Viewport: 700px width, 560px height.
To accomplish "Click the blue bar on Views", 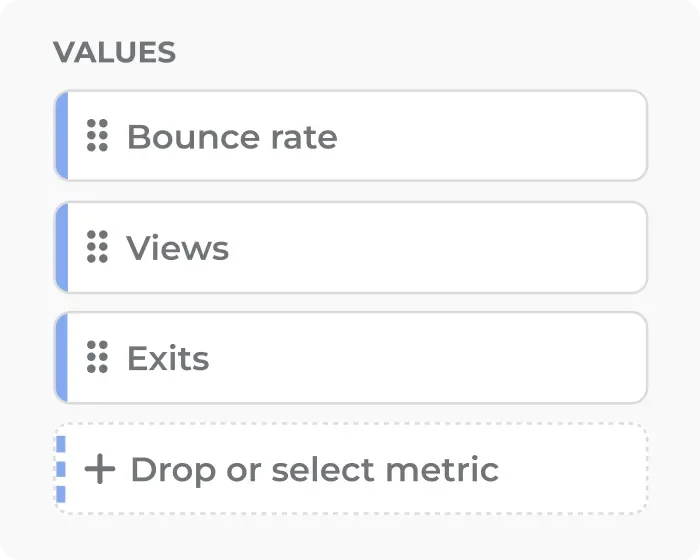I will (x=61, y=247).
